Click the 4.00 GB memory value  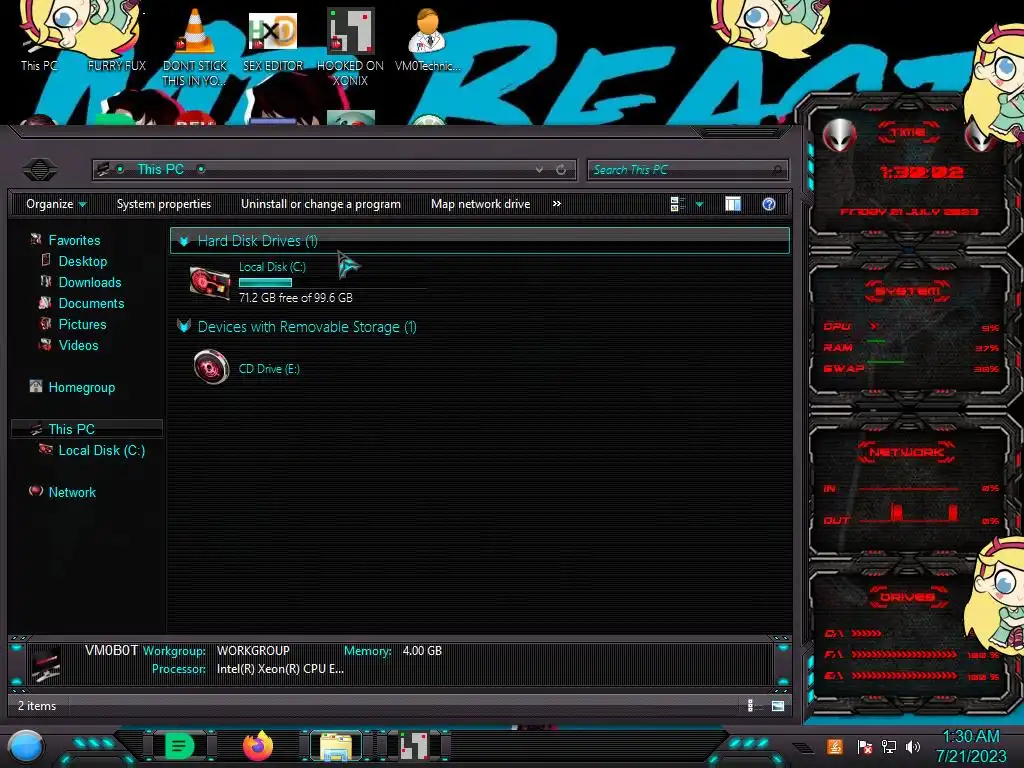(x=422, y=651)
